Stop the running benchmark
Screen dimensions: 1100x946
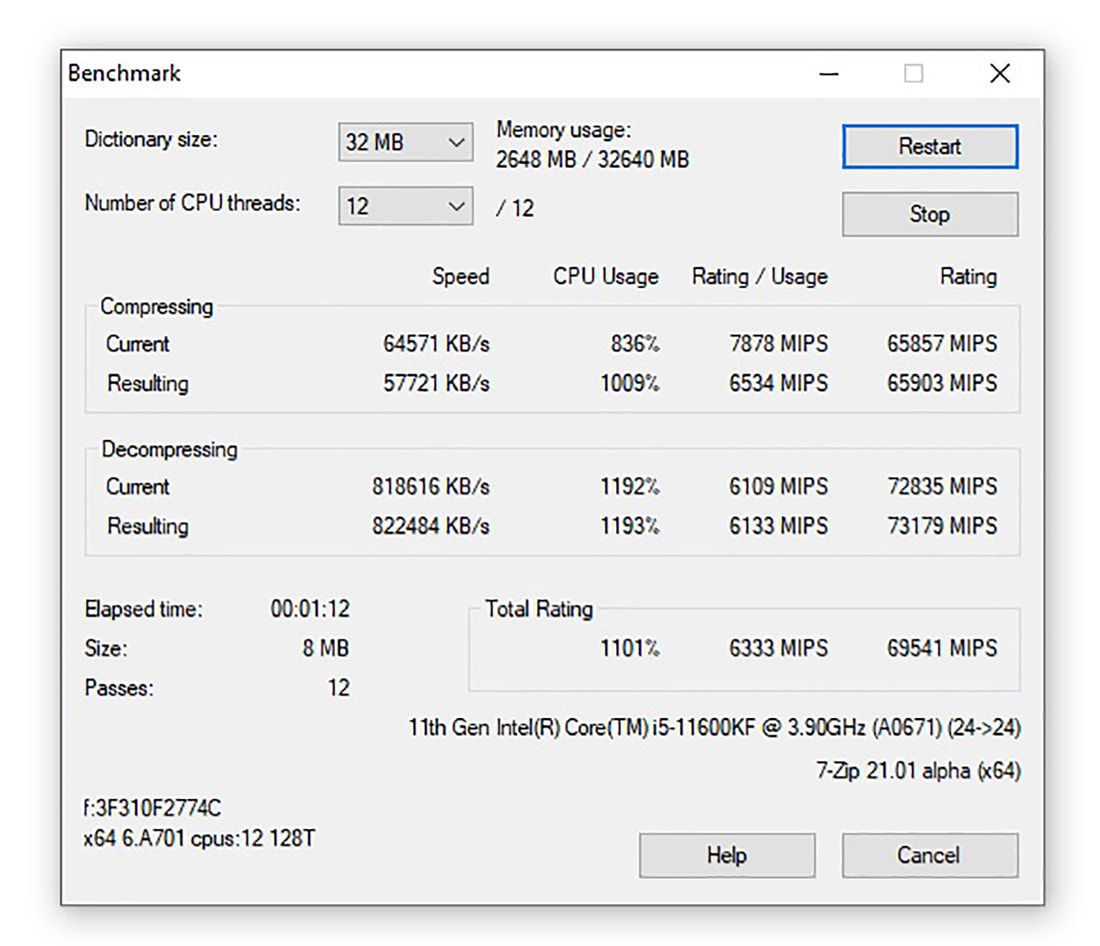(x=929, y=214)
